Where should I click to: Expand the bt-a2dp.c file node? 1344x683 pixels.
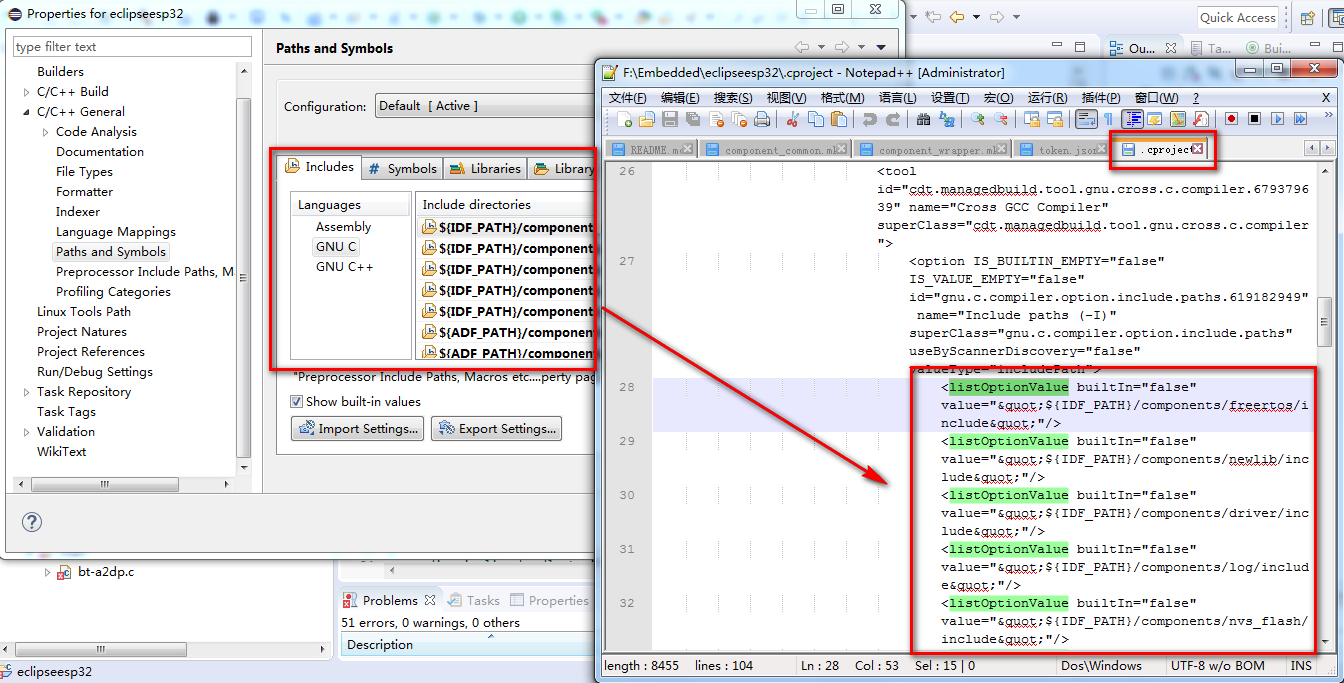click(x=47, y=573)
